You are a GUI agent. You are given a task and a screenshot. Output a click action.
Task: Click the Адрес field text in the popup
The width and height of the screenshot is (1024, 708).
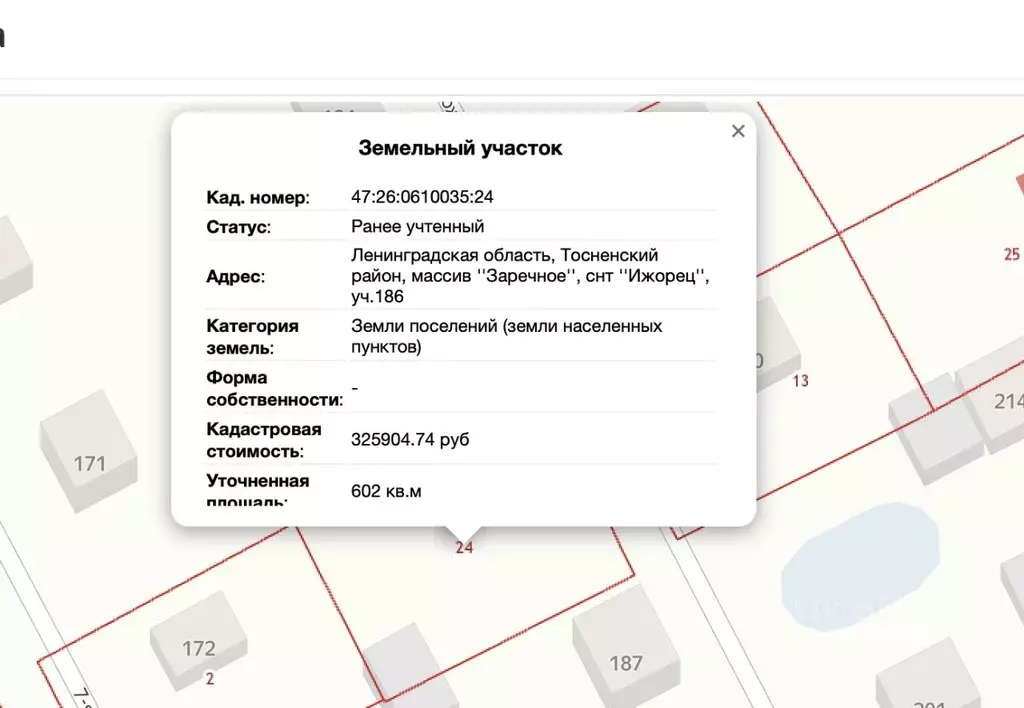(x=530, y=276)
